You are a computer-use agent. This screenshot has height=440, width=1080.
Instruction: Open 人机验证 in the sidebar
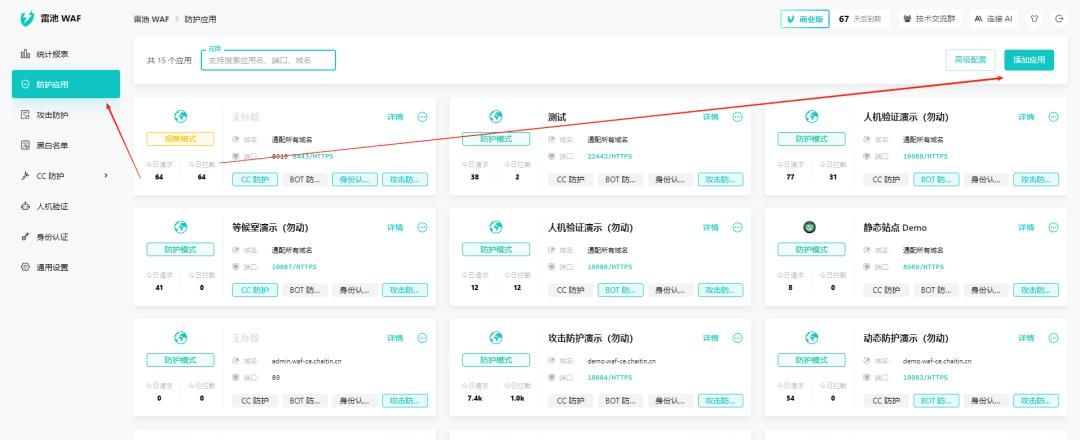(52, 206)
